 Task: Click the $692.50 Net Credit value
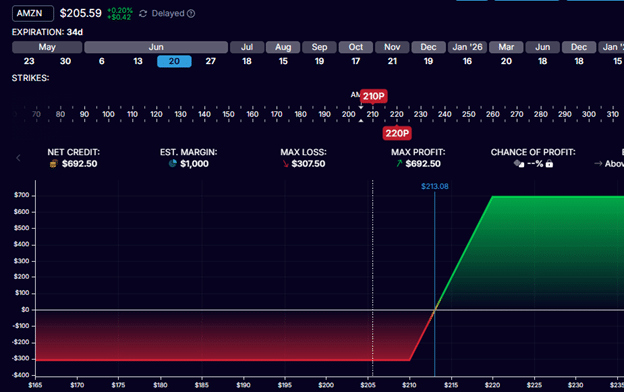click(x=79, y=164)
